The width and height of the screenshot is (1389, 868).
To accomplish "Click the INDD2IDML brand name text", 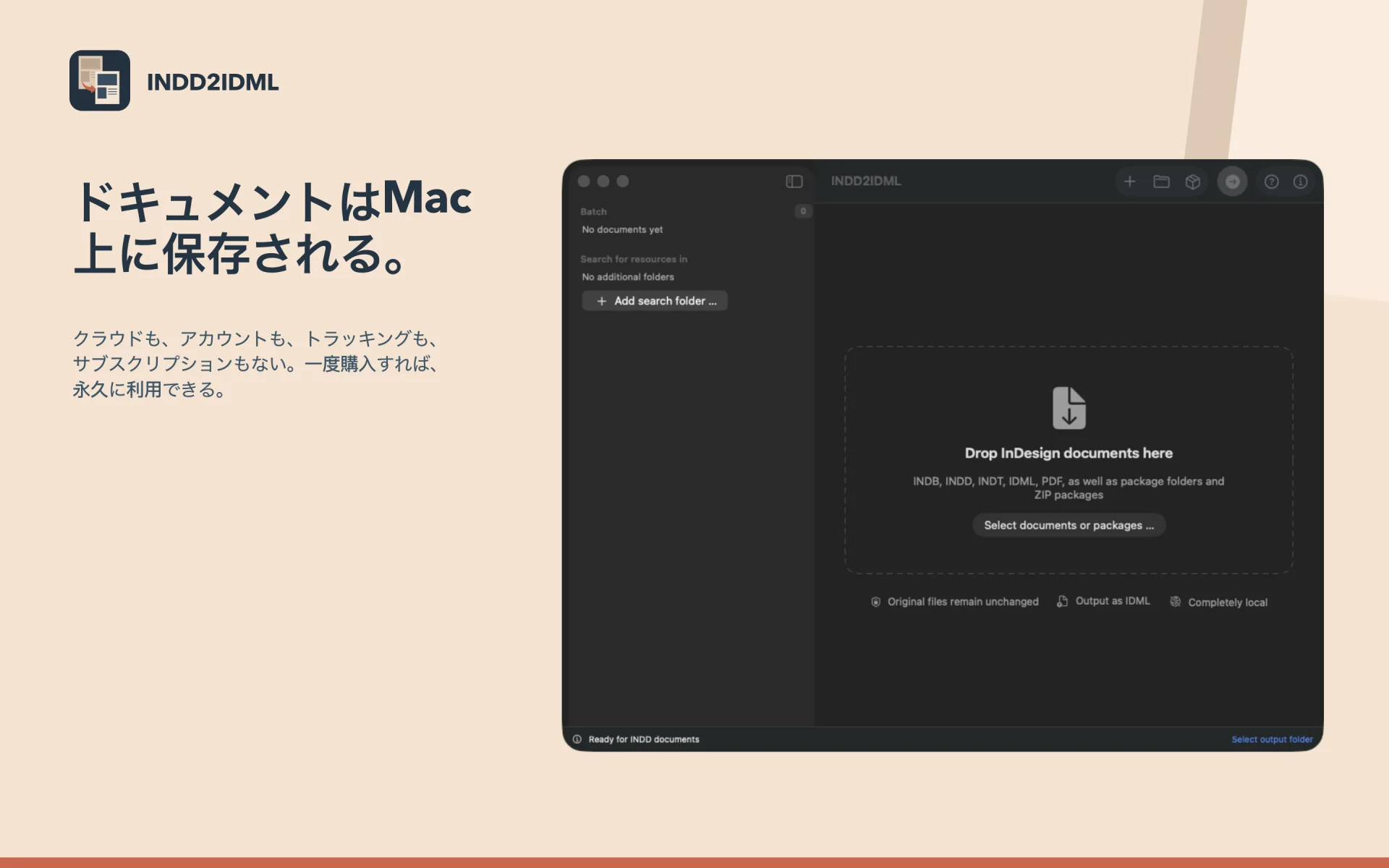I will pos(213,82).
